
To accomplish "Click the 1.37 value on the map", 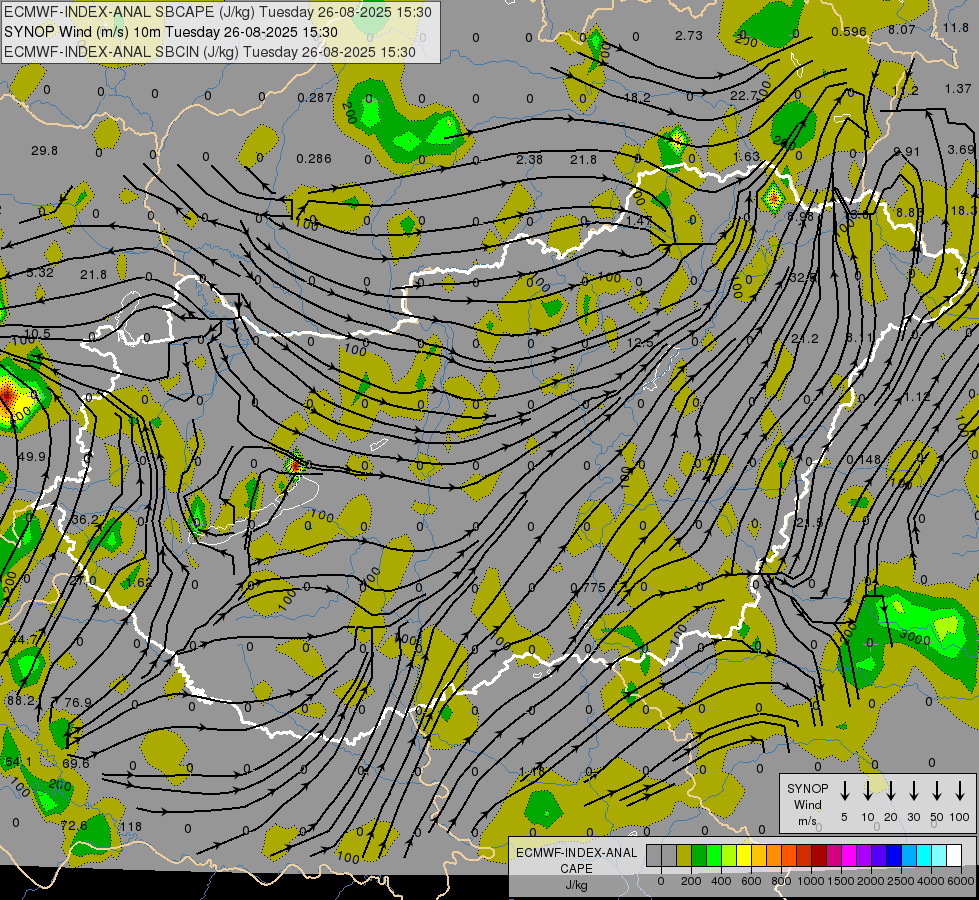I will click(958, 89).
